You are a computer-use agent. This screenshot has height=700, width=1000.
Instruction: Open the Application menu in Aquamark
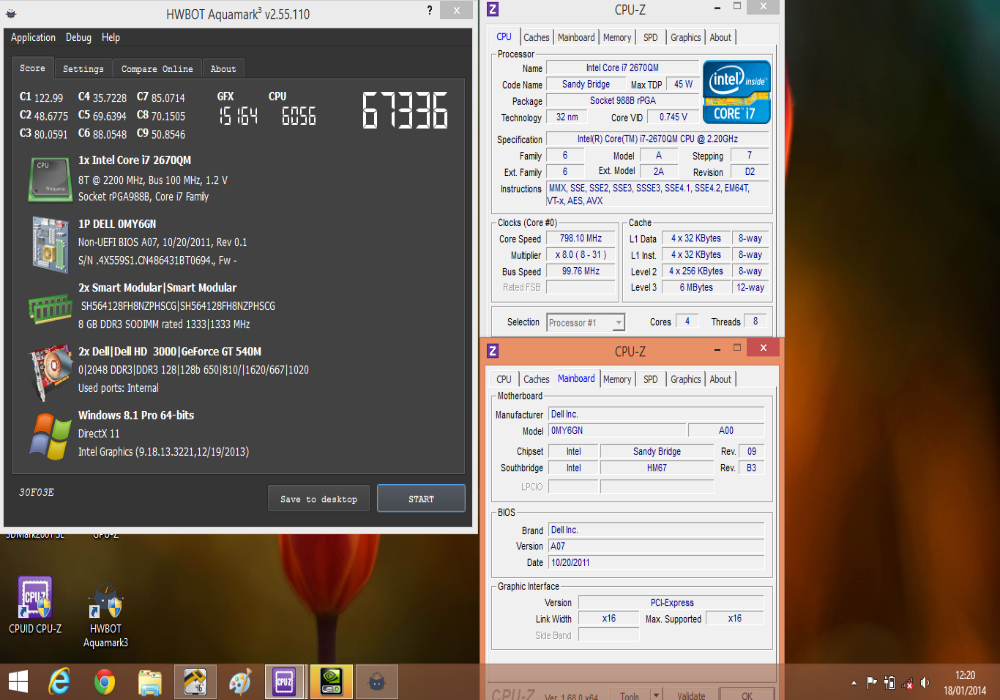pyautogui.click(x=33, y=38)
